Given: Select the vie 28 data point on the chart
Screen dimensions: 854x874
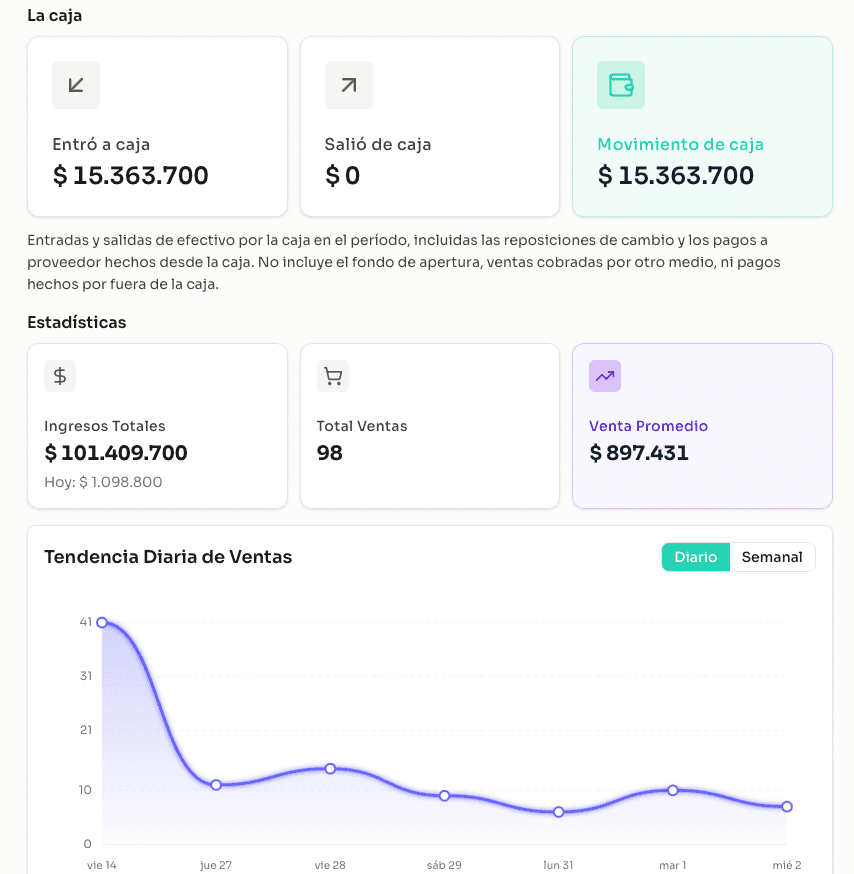Looking at the screenshot, I should tap(330, 769).
